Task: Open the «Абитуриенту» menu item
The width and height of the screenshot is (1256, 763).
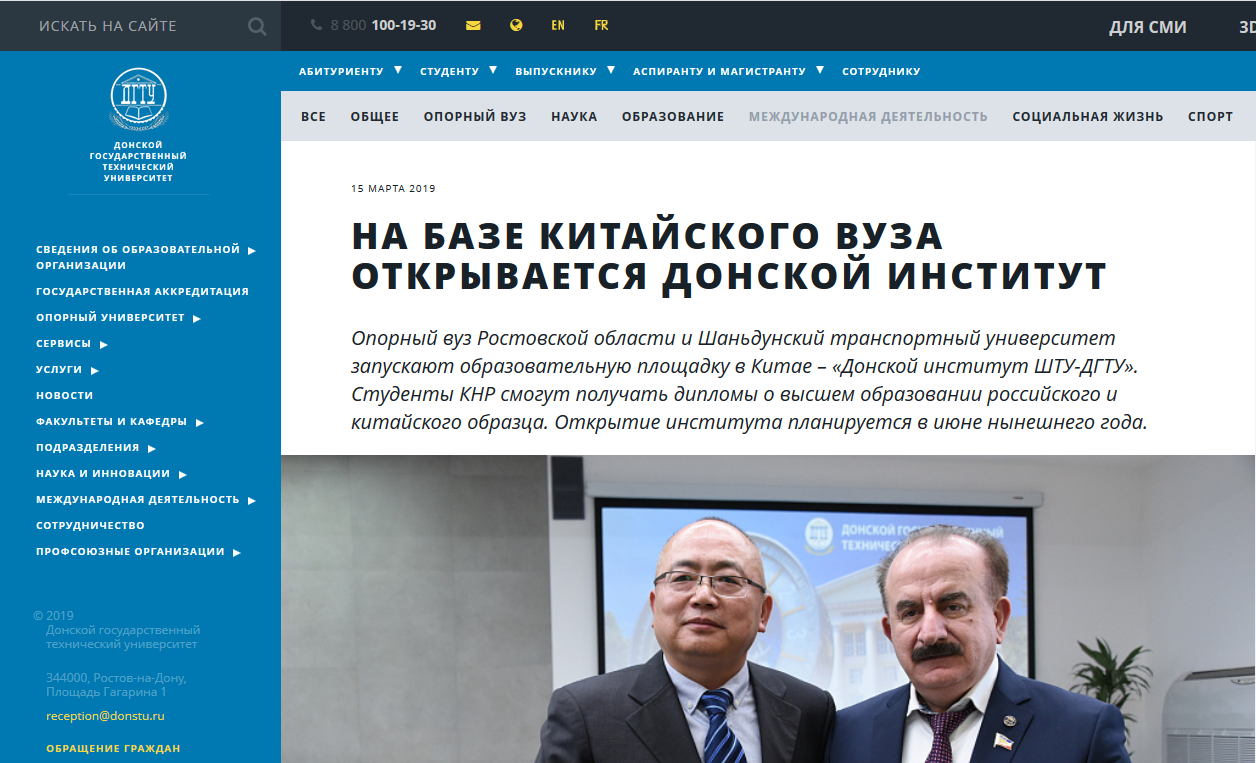Action: pyautogui.click(x=341, y=72)
